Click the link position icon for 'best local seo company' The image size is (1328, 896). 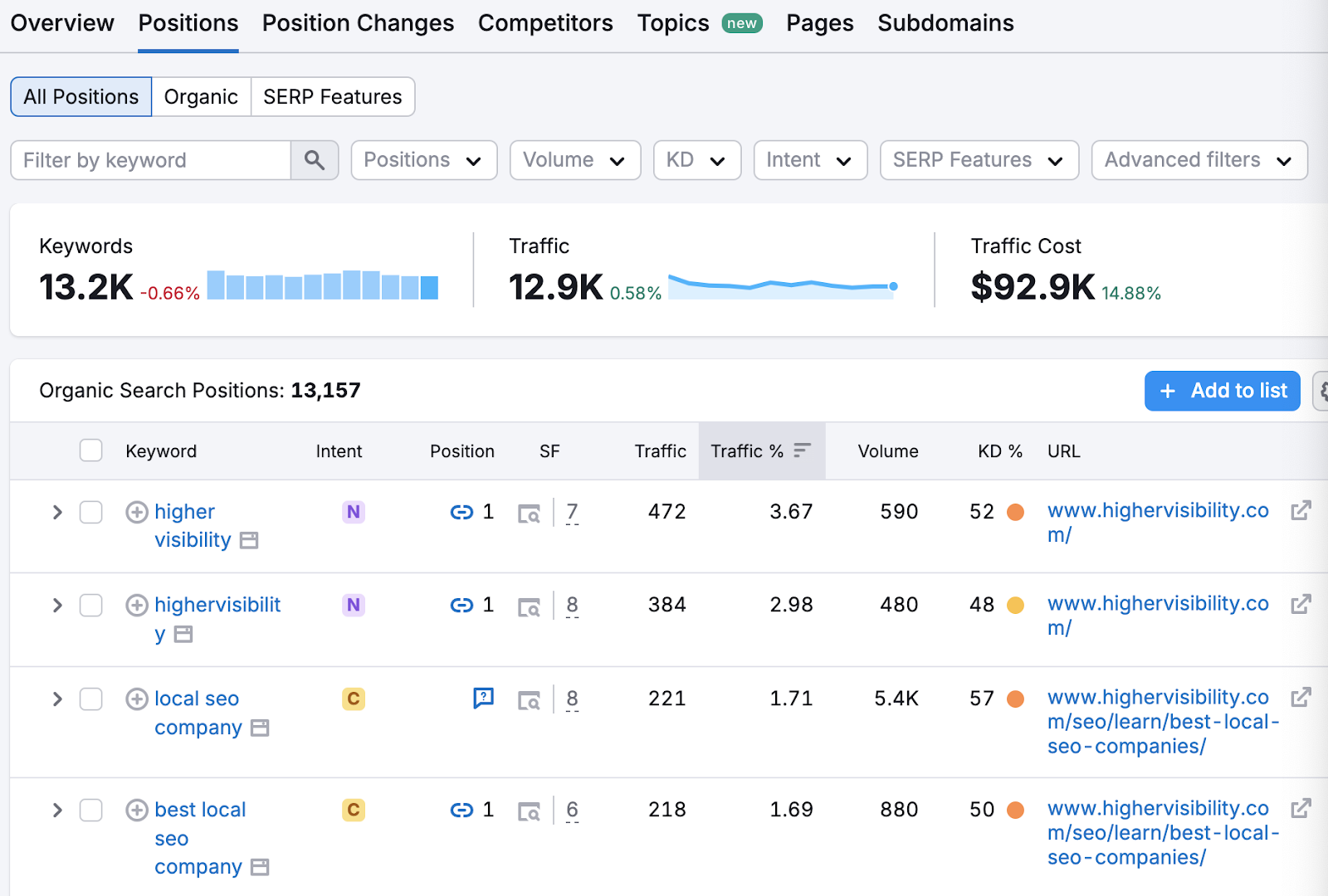[461, 810]
